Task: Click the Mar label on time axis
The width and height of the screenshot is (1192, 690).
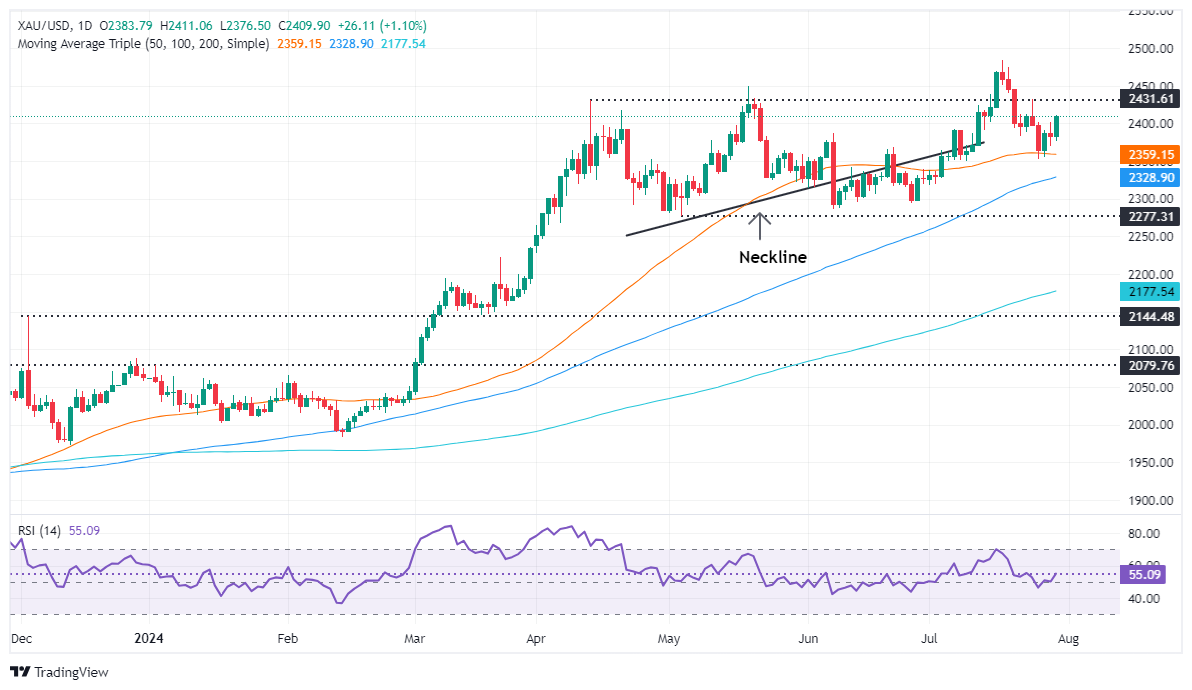Action: [x=414, y=638]
